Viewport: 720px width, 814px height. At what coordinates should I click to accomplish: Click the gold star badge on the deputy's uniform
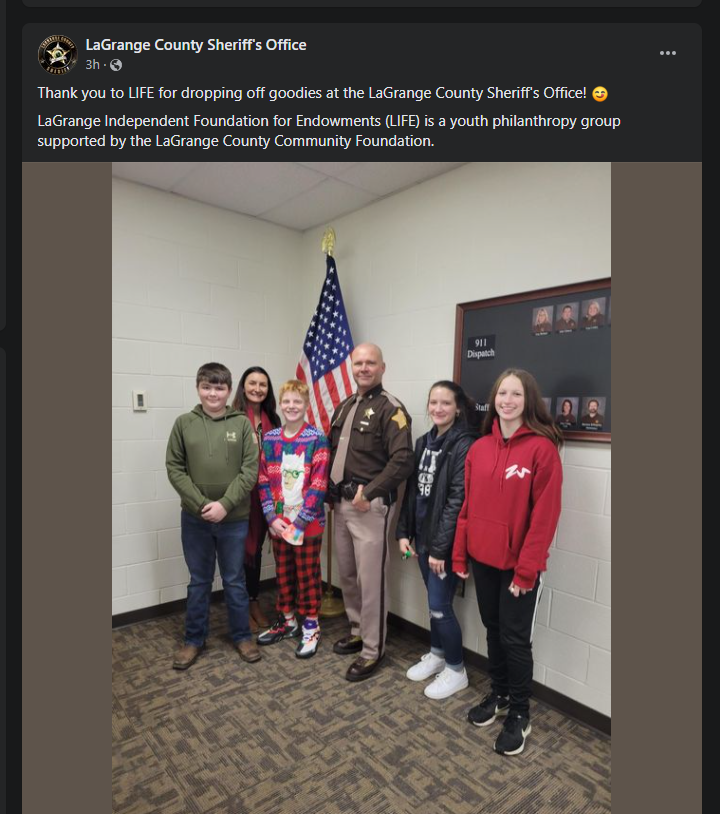pos(369,414)
